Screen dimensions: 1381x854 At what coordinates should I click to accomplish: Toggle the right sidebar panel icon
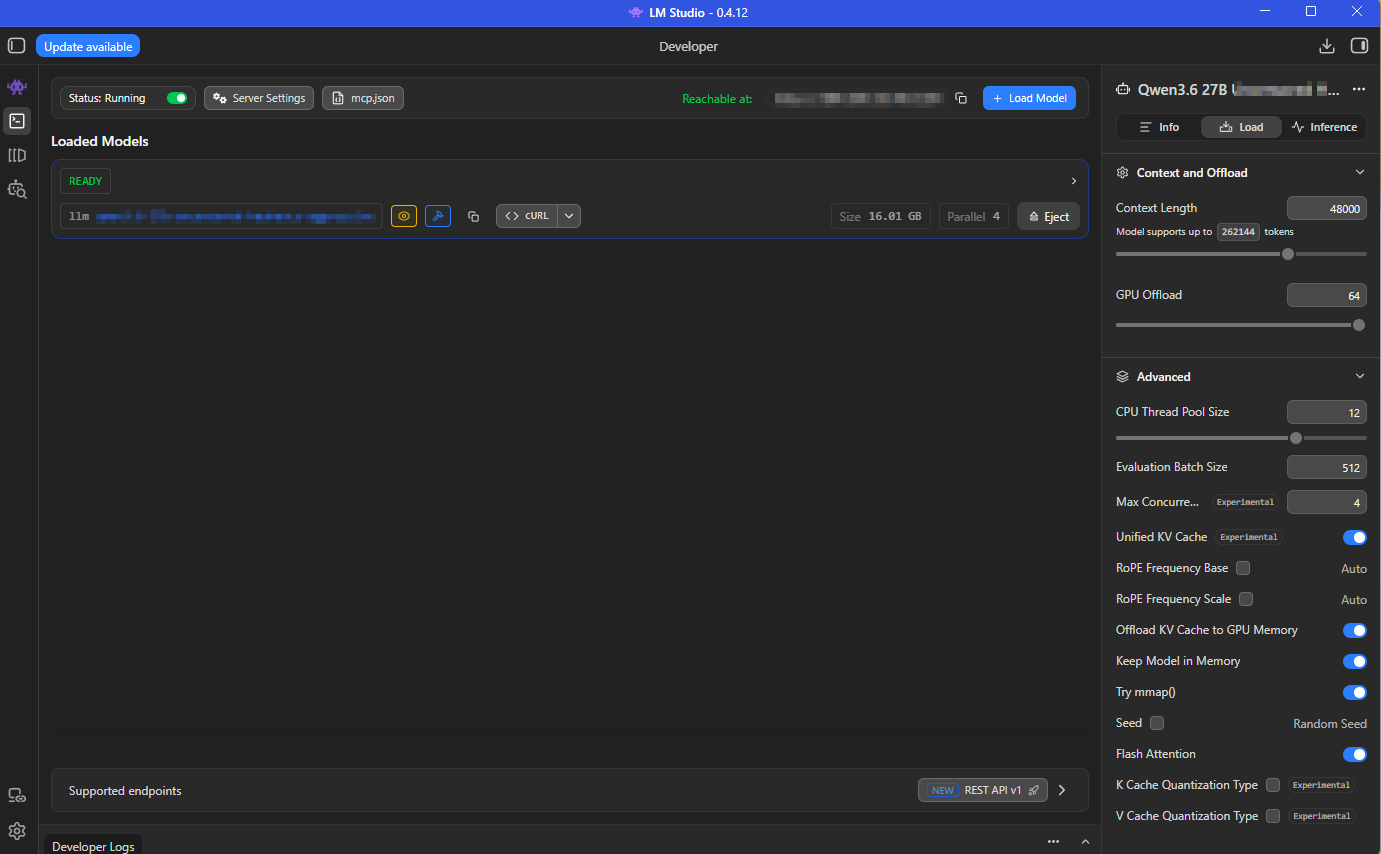click(1359, 46)
